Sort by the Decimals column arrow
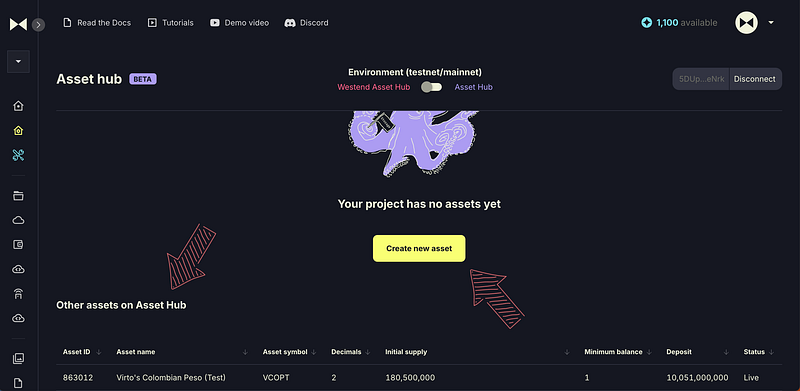Screen dimensions: 800x391 [x=368, y=352]
